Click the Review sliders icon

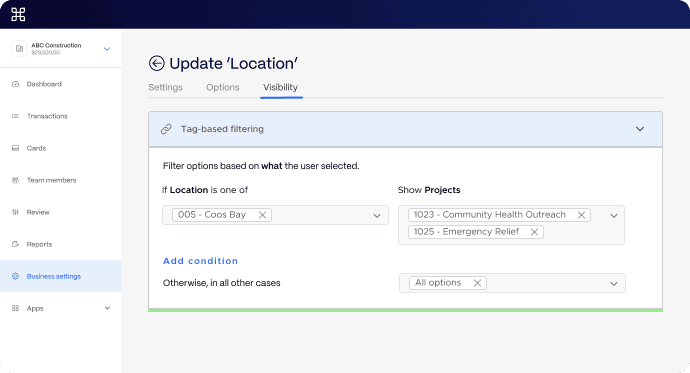coord(15,212)
